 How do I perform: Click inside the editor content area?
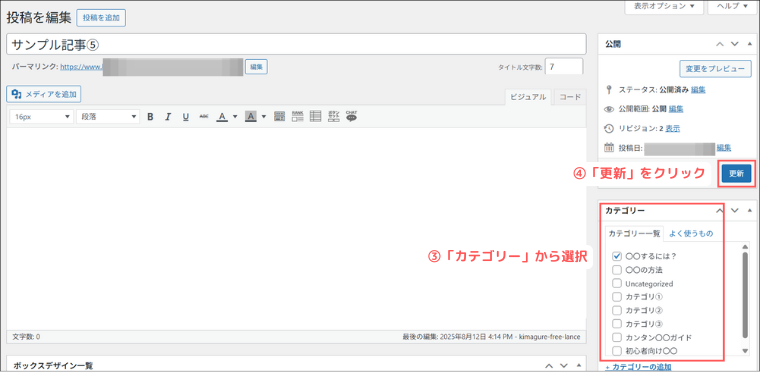click(x=297, y=228)
